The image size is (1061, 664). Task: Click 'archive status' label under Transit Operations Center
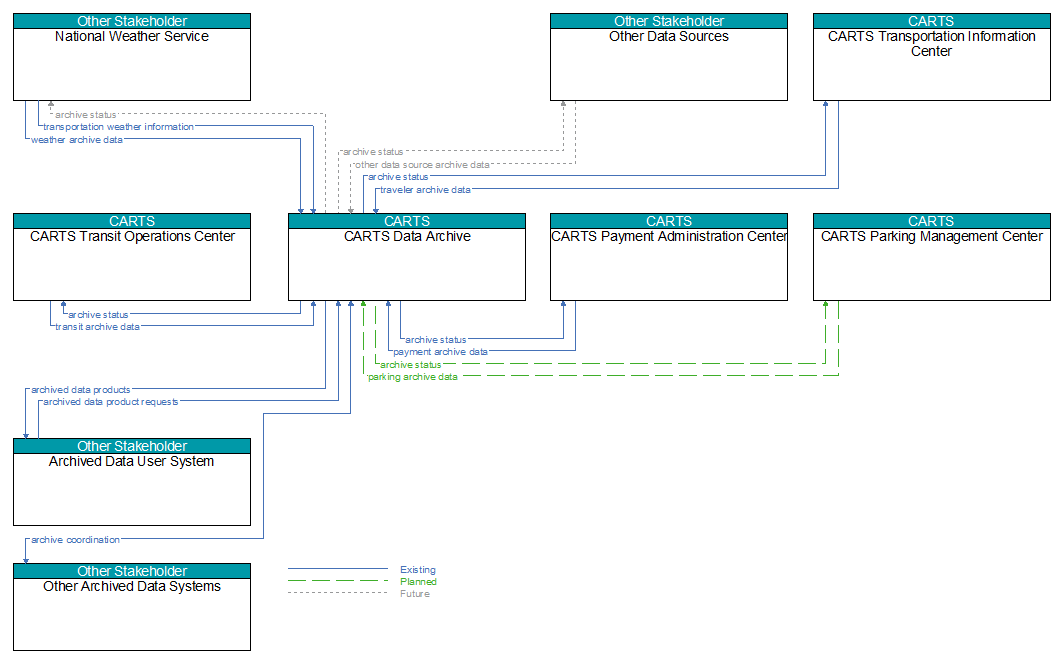(98, 314)
